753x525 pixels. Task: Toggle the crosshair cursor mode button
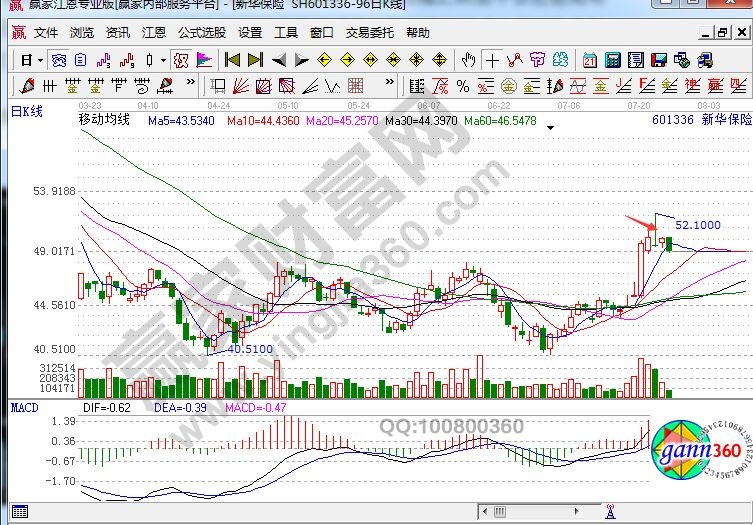click(492, 61)
